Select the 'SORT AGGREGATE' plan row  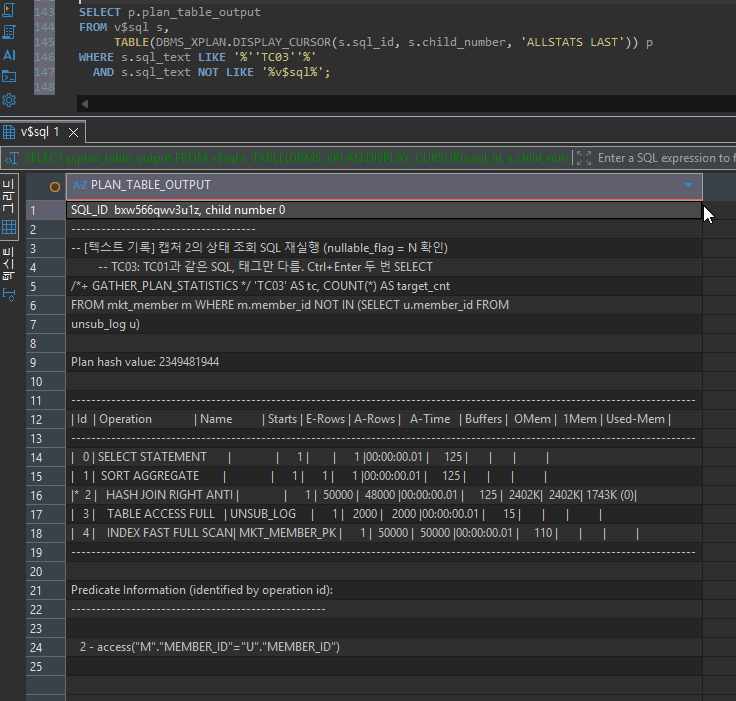point(384,476)
